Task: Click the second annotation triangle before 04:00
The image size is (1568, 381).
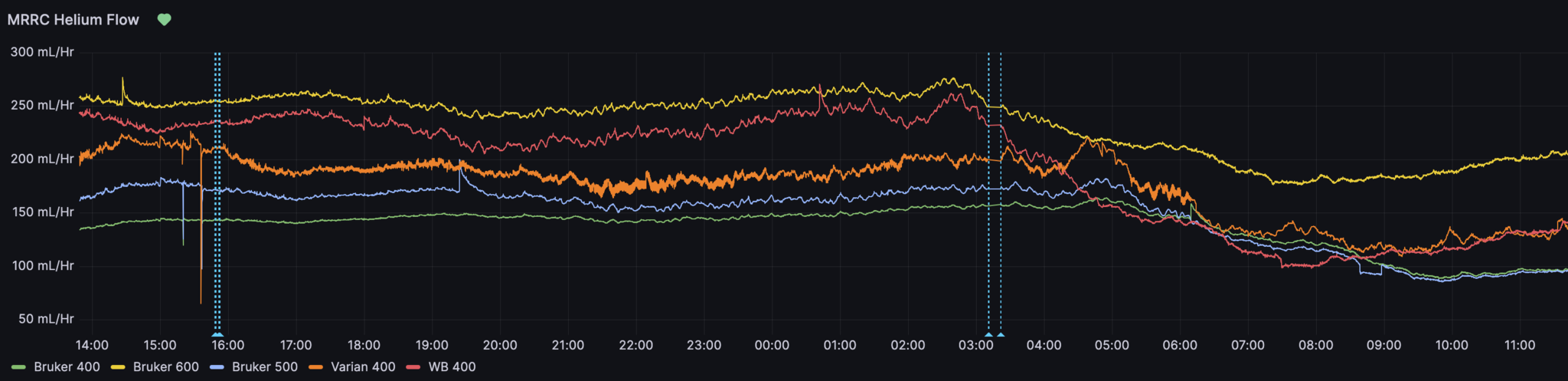Action: 1001,335
